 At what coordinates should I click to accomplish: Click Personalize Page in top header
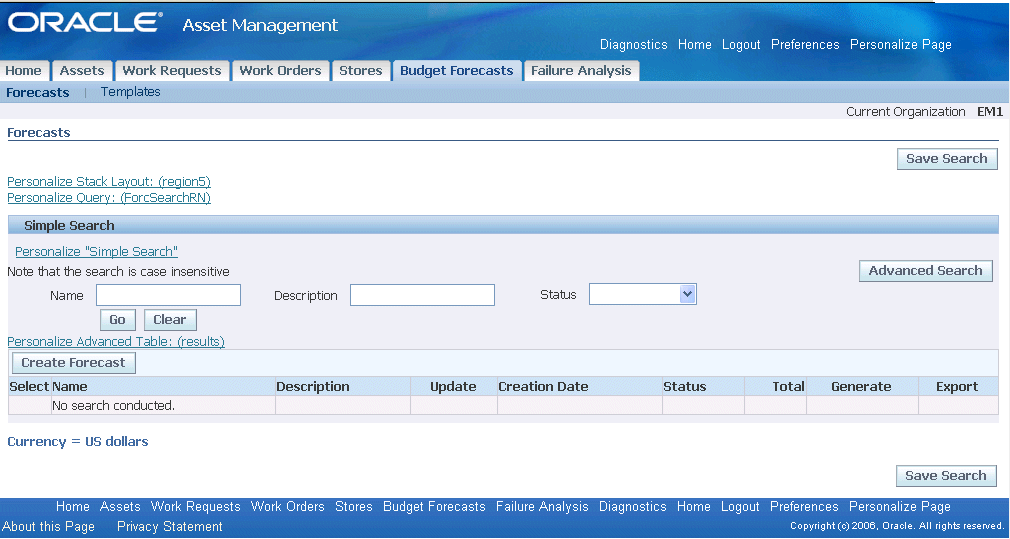[x=900, y=44]
